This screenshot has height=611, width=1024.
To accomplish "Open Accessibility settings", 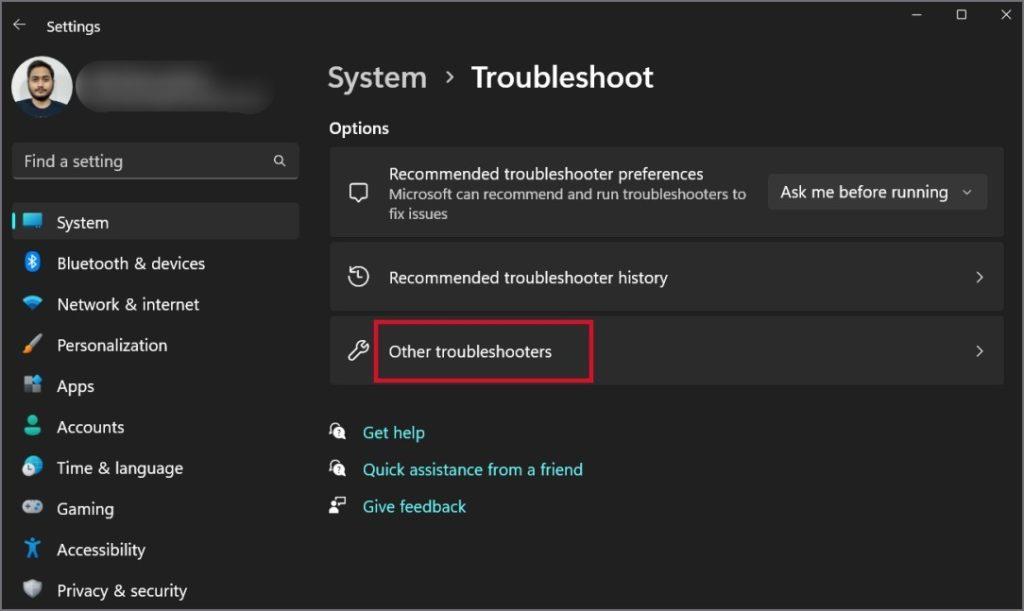I will [x=155, y=550].
